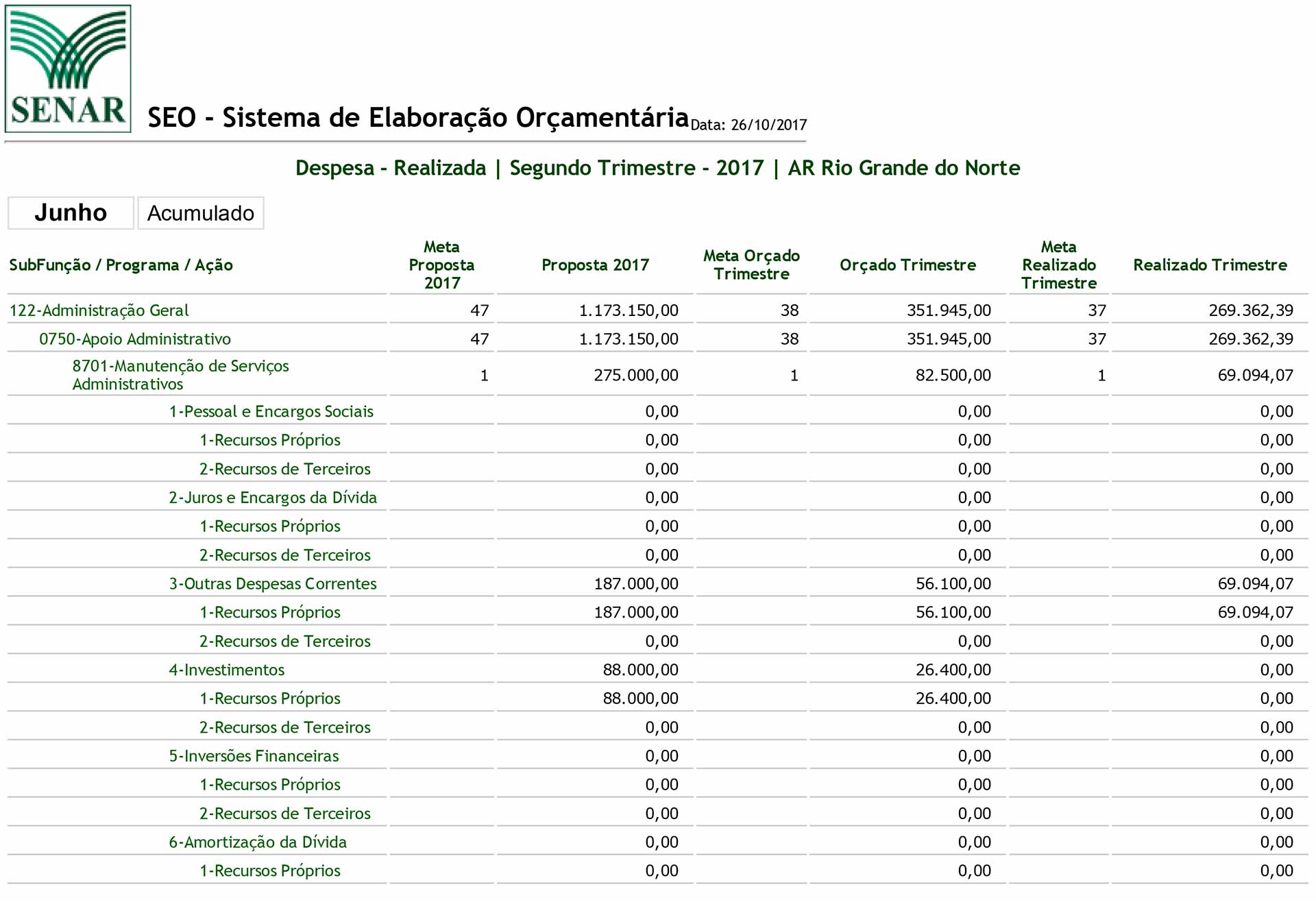Screen dimensions: 1316x902
Task: Click SubFunção / Programa / Ação header
Action: point(121,265)
